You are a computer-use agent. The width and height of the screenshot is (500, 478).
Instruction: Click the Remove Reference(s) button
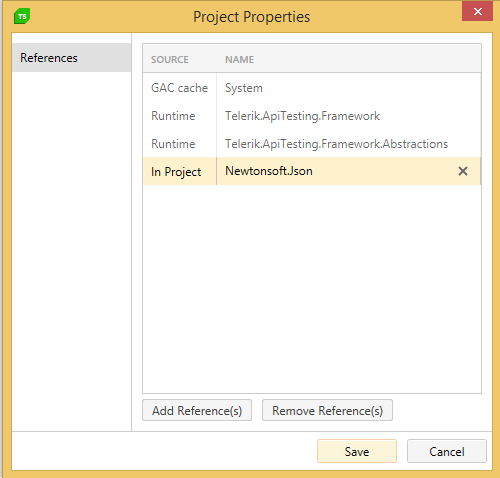327,410
